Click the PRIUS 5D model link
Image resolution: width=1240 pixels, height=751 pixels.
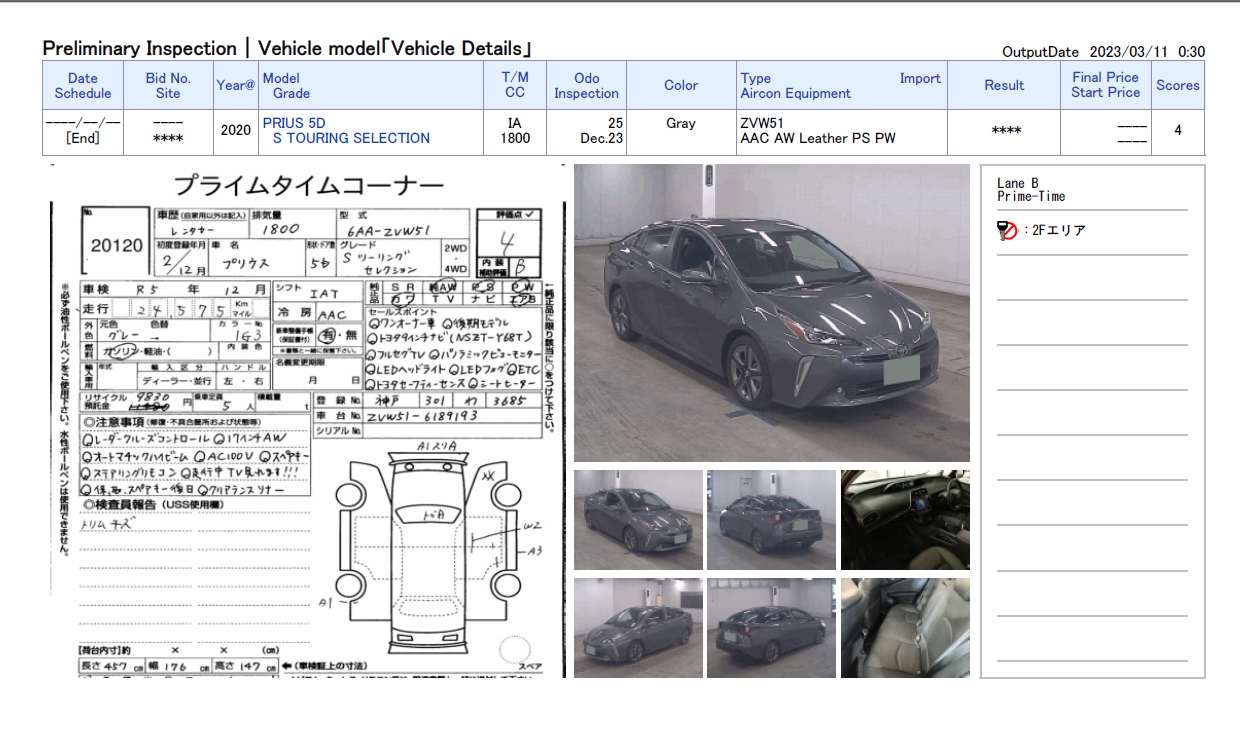click(293, 123)
